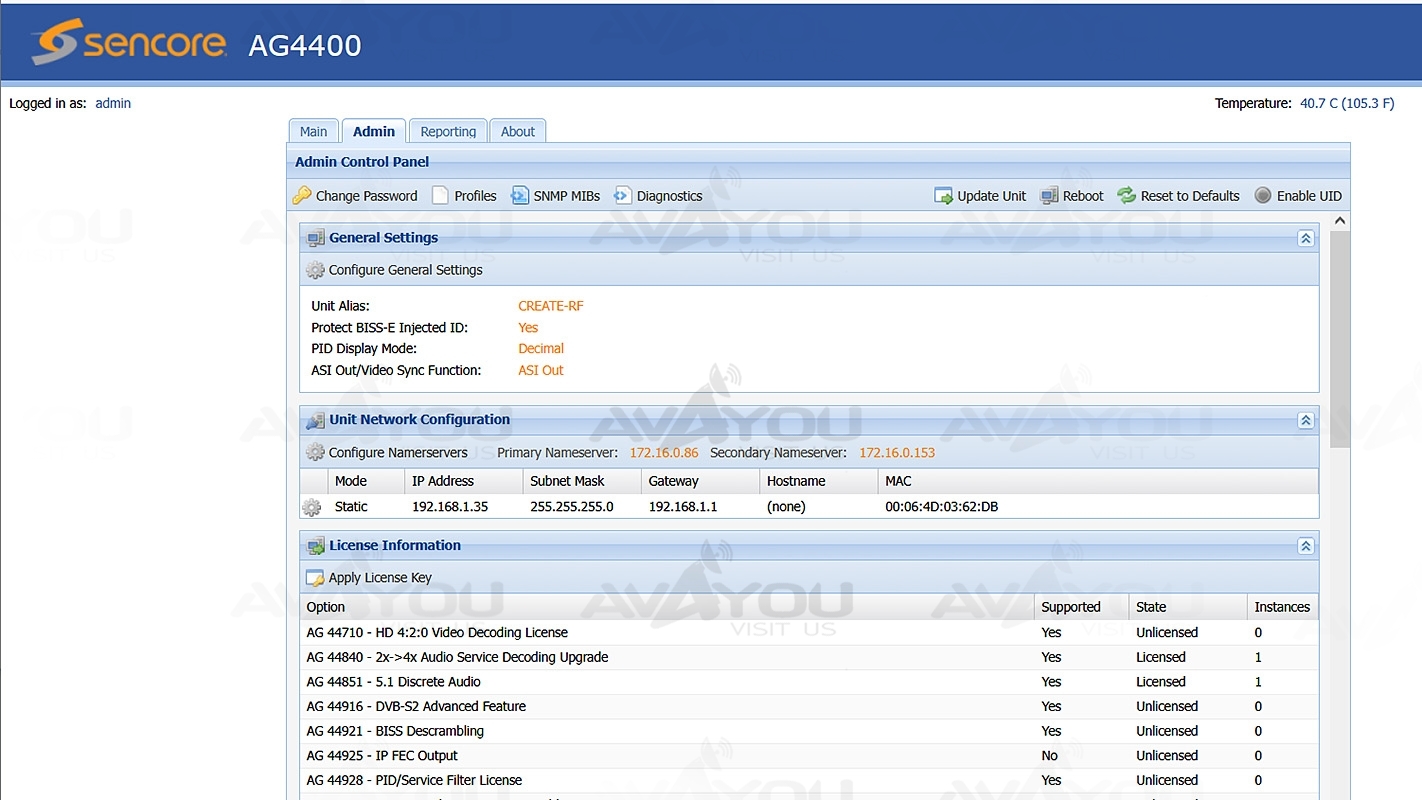
Task: Collapse the Unit Network Configuration section
Action: click(x=1305, y=421)
